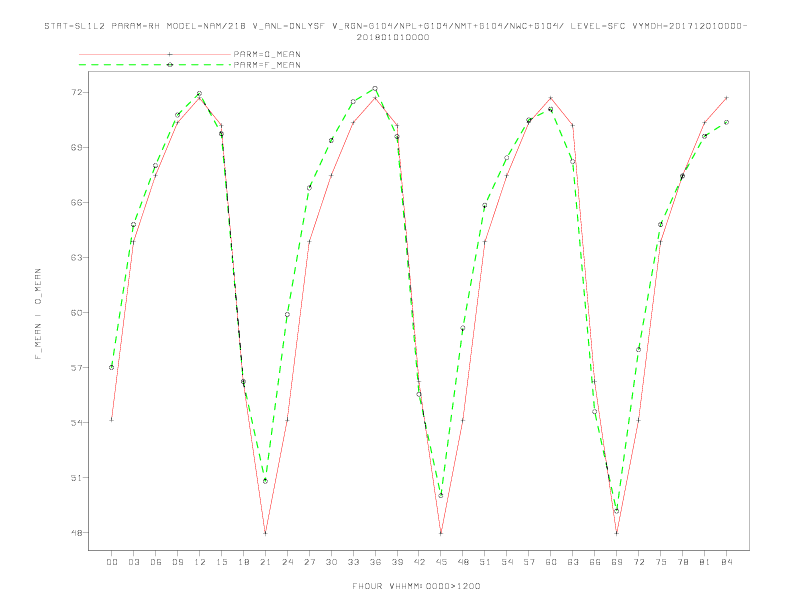Click the x-axis tick label 42
Image resolution: width=792 pixels, height=612 pixels.
[x=419, y=562]
